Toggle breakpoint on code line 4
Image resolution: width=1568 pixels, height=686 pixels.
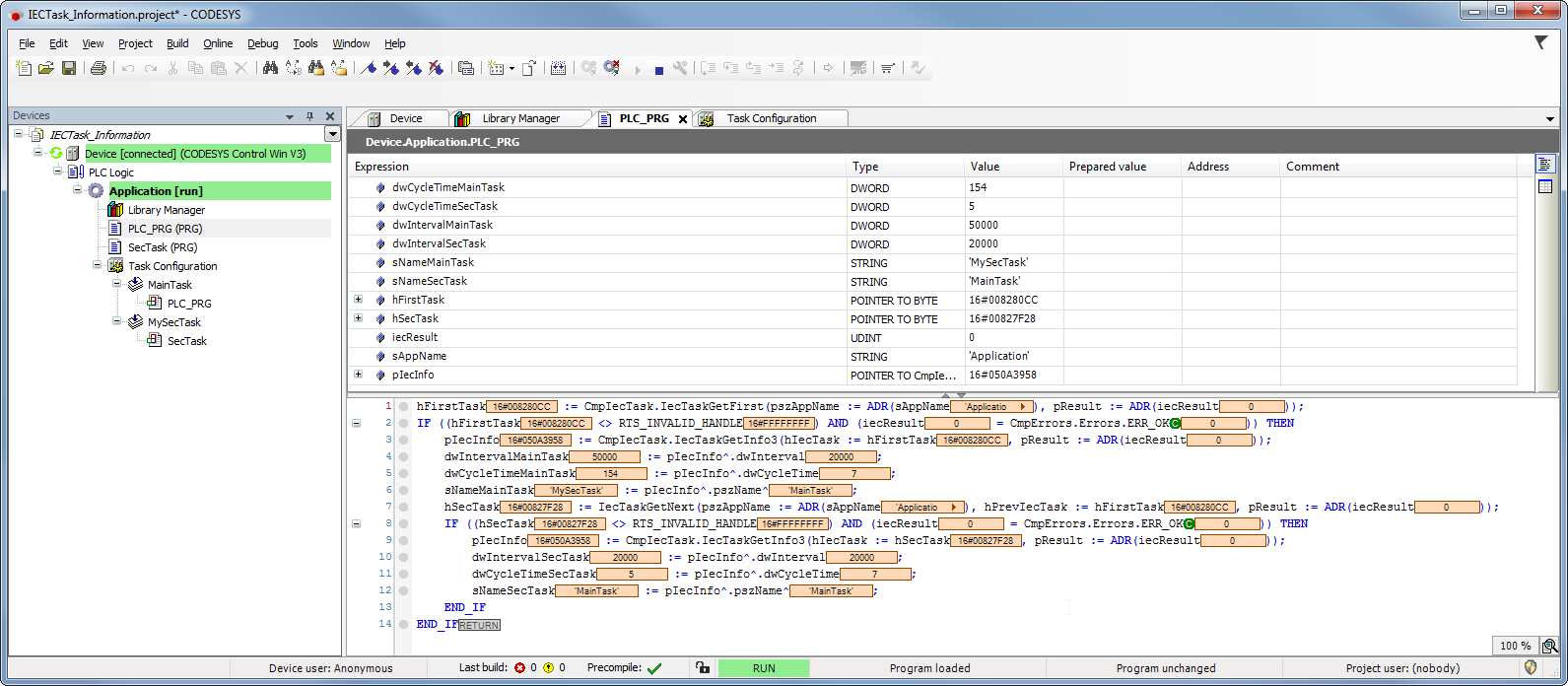(x=404, y=456)
